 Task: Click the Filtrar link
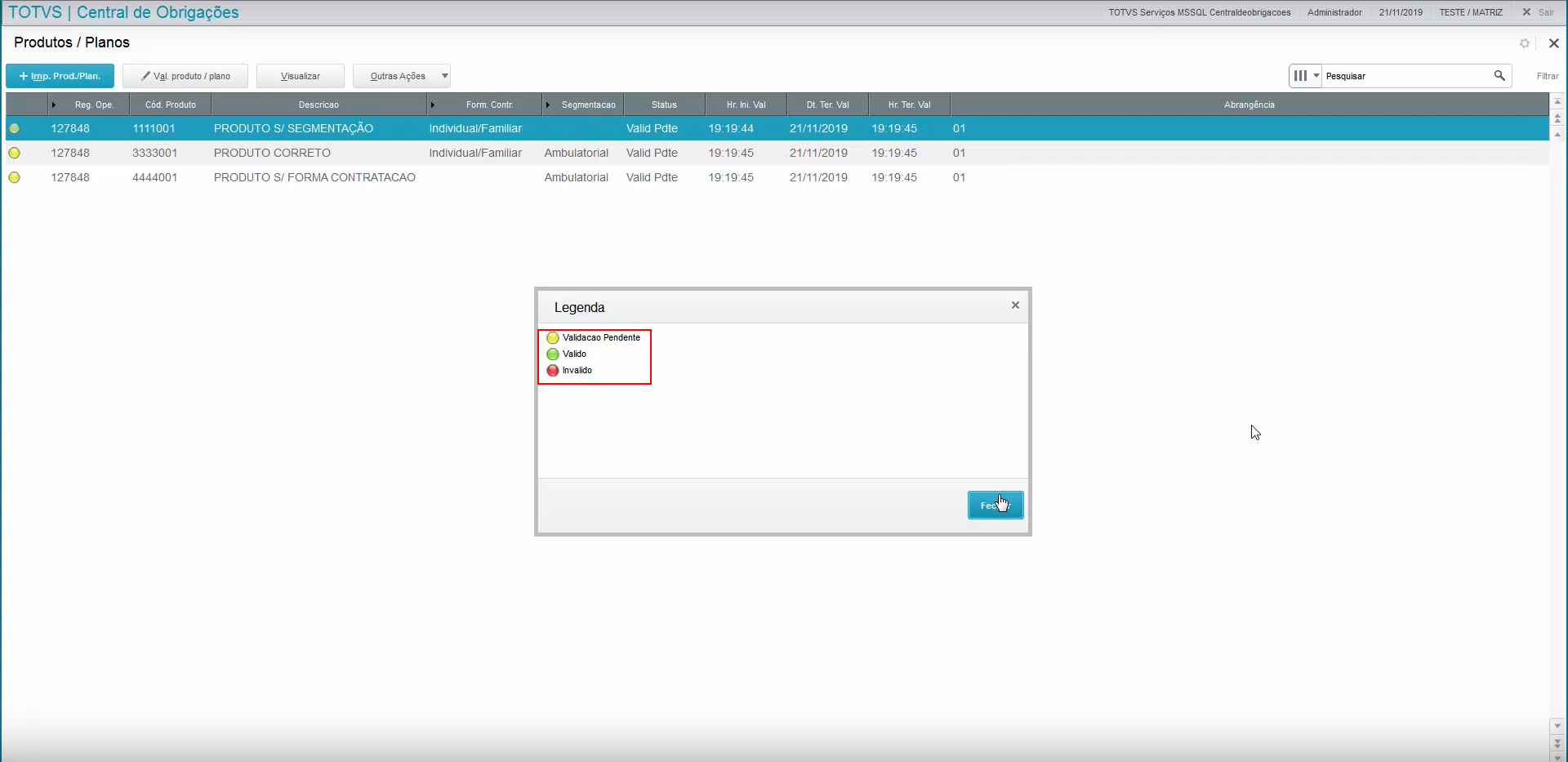[1548, 76]
